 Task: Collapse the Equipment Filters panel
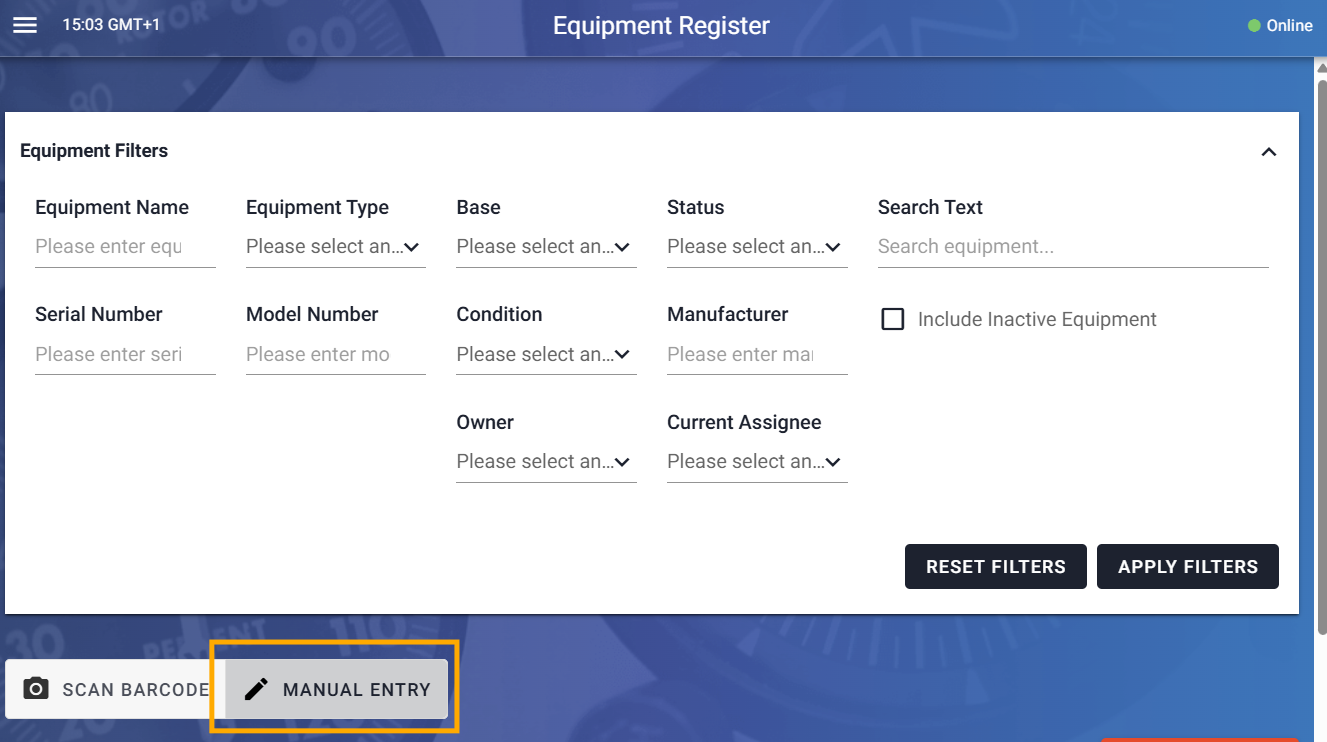point(1268,152)
